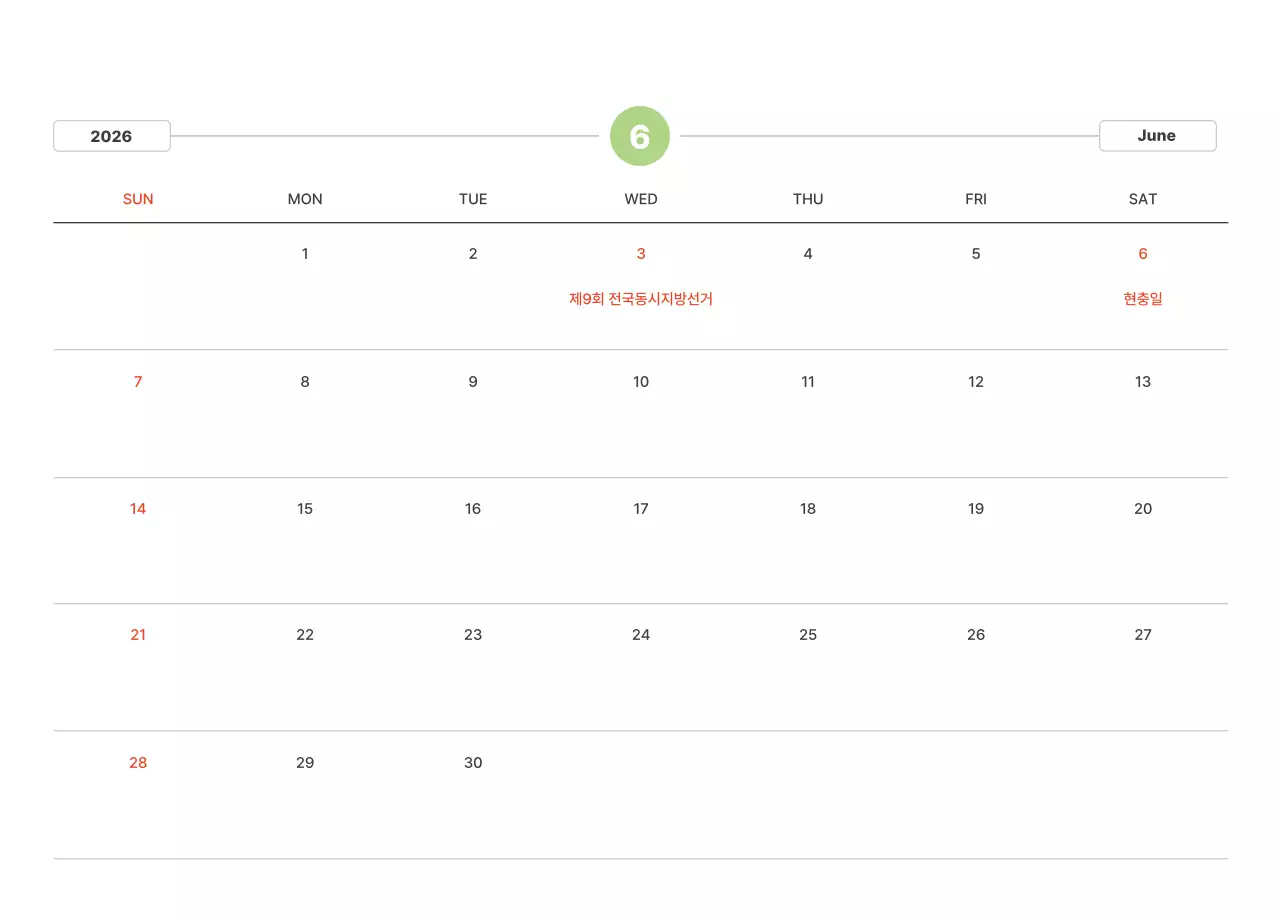Click the green circle month number 6
Screen dimensions: 1280x916
pyautogui.click(x=640, y=136)
